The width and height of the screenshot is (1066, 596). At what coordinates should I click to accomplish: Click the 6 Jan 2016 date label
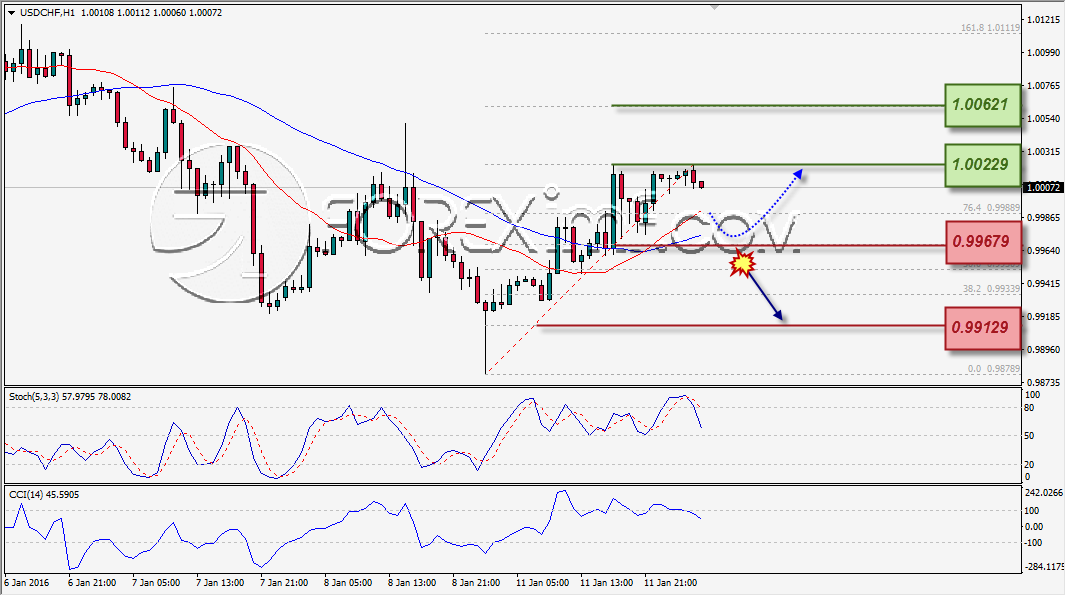tap(27, 583)
